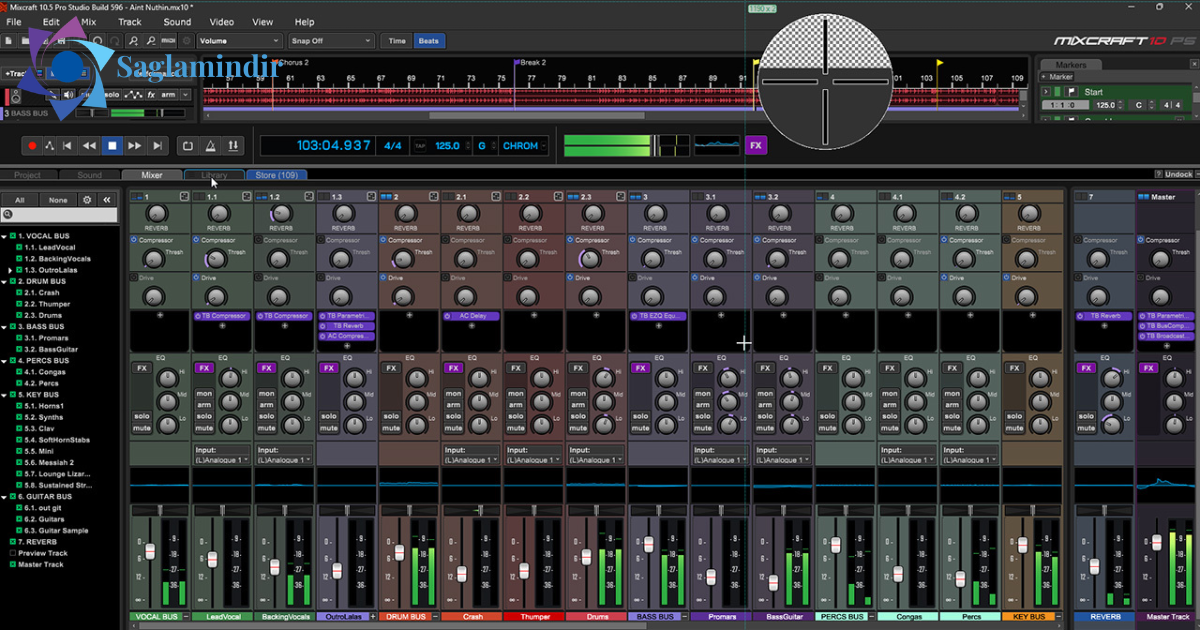Open the Store (109) tab

pyautogui.click(x=277, y=175)
